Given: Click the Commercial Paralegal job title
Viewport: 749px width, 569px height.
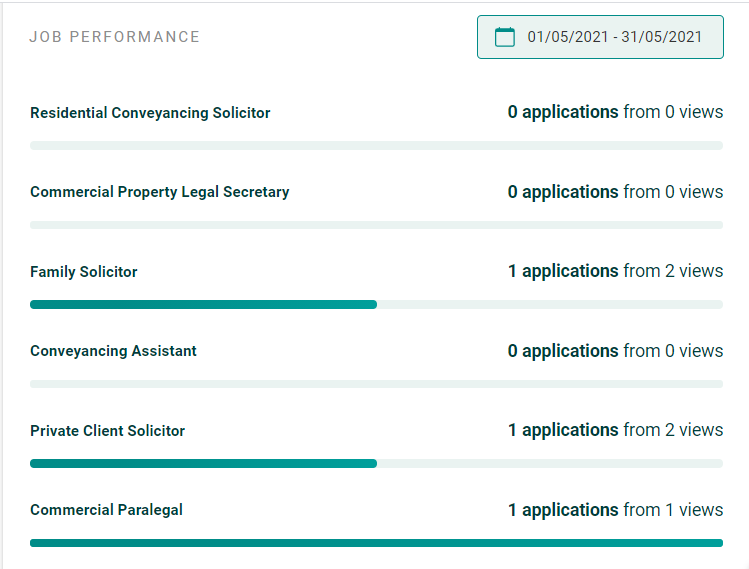Looking at the screenshot, I should (106, 510).
